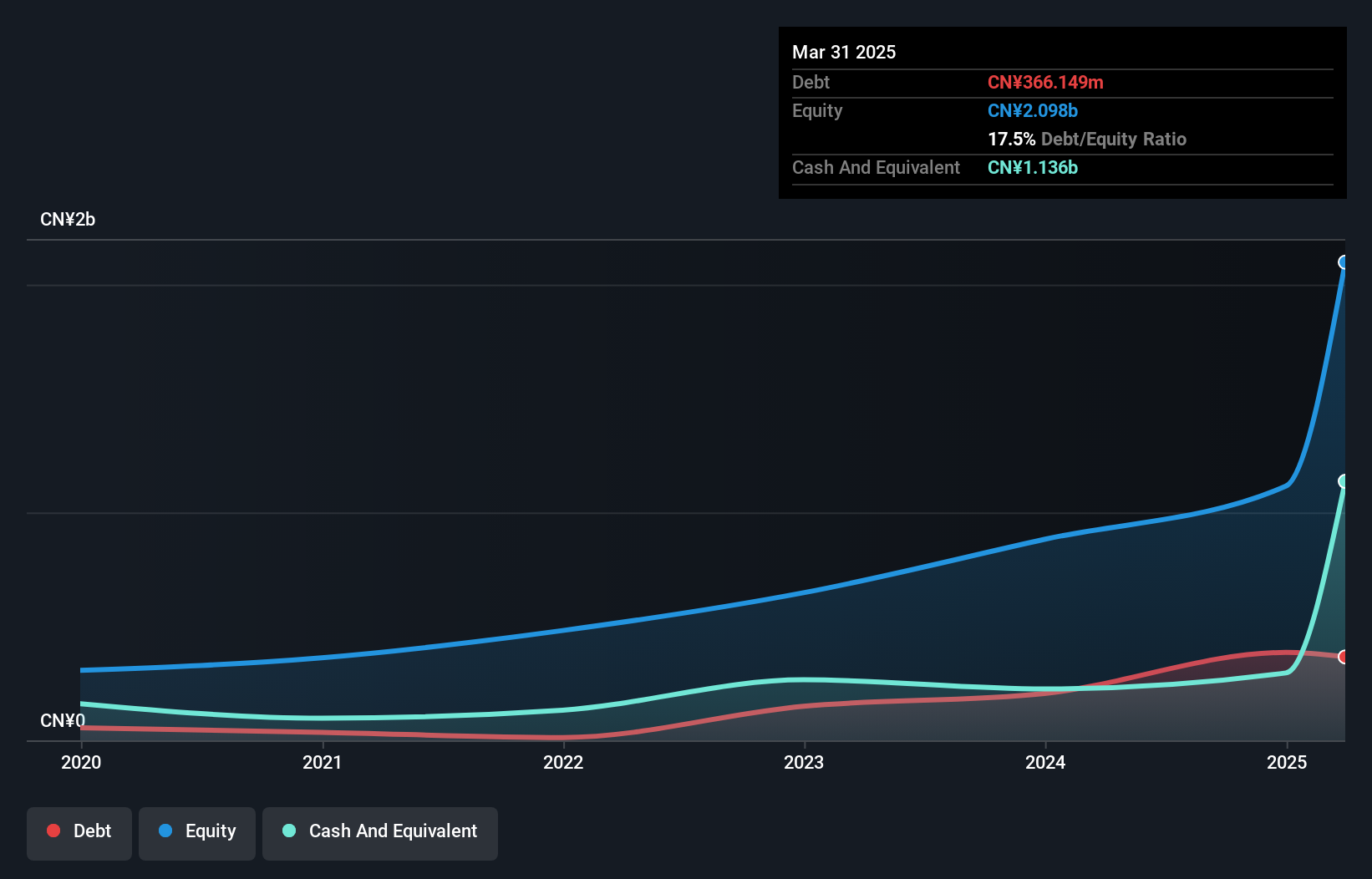Select the Debt endpoint marker on chart
Viewport: 1372px width, 879px height.
pyautogui.click(x=1344, y=657)
